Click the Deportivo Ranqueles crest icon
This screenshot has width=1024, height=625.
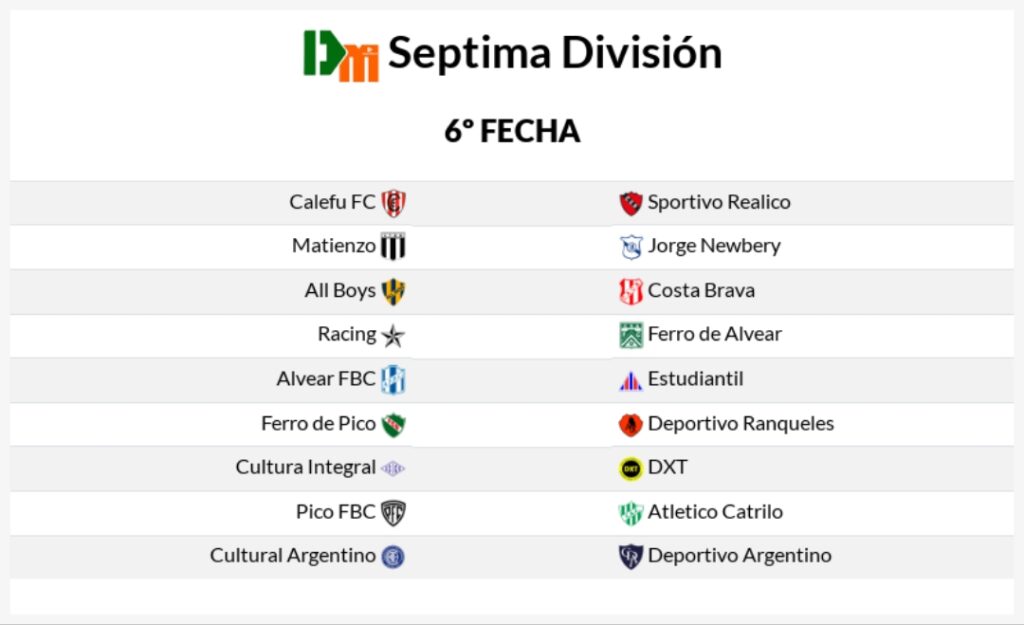[630, 424]
